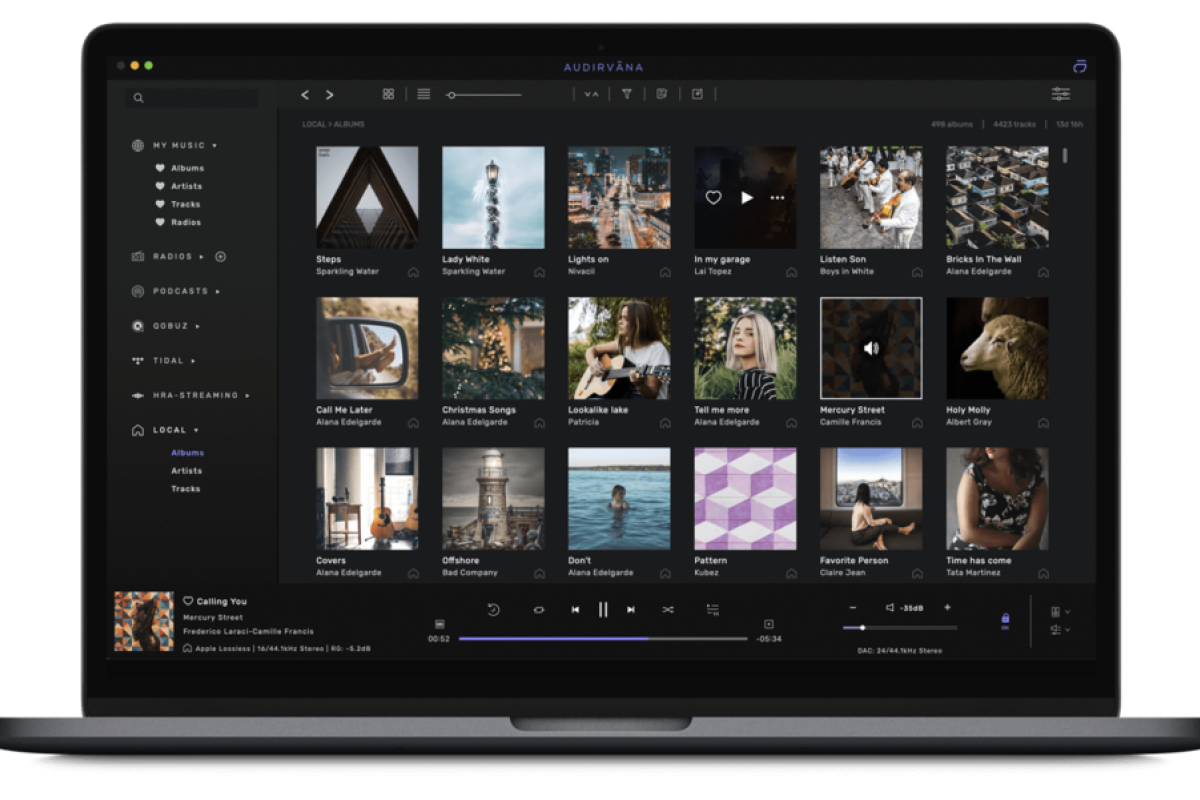Go back using the back arrow

[305, 95]
